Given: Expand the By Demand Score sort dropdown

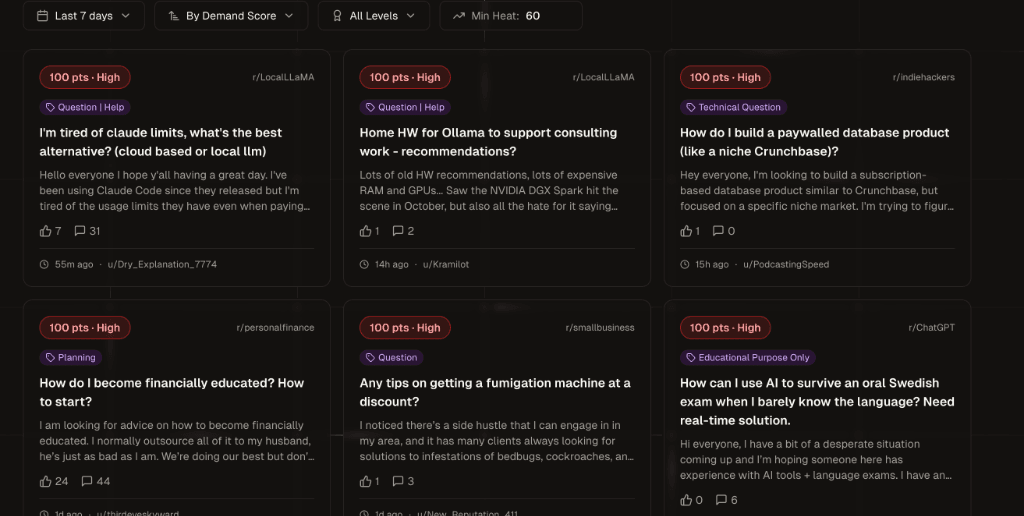Looking at the screenshot, I should click(x=231, y=16).
